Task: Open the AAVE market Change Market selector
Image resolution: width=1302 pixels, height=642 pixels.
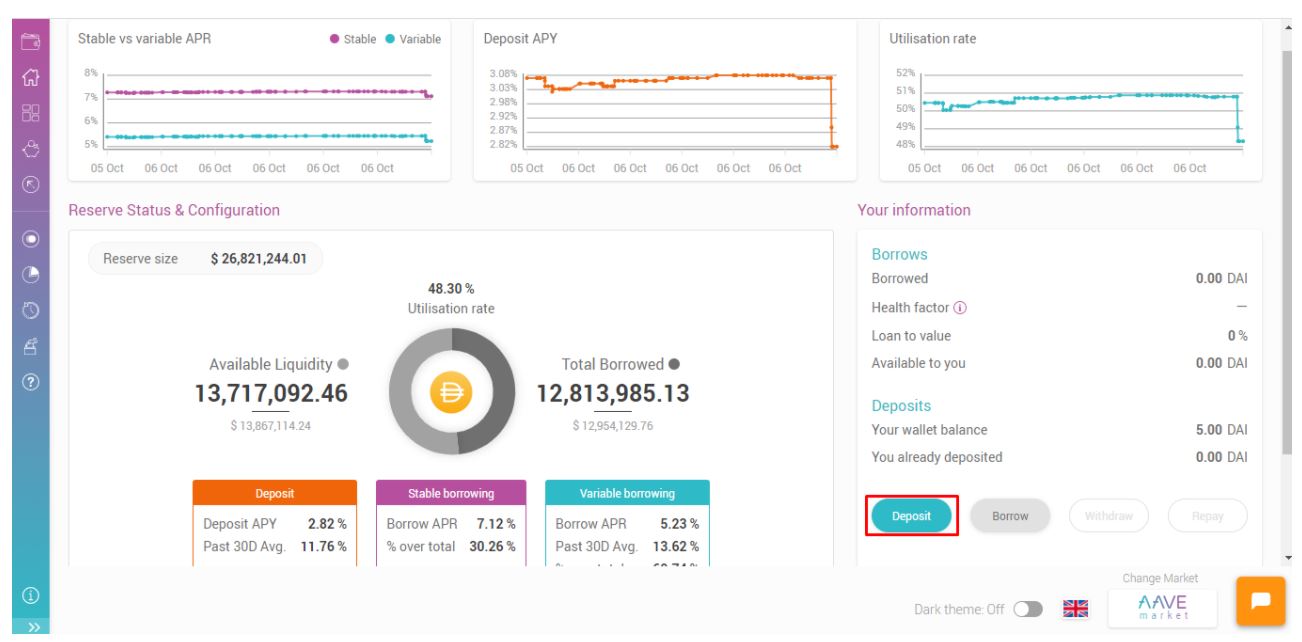Action: tap(1163, 607)
